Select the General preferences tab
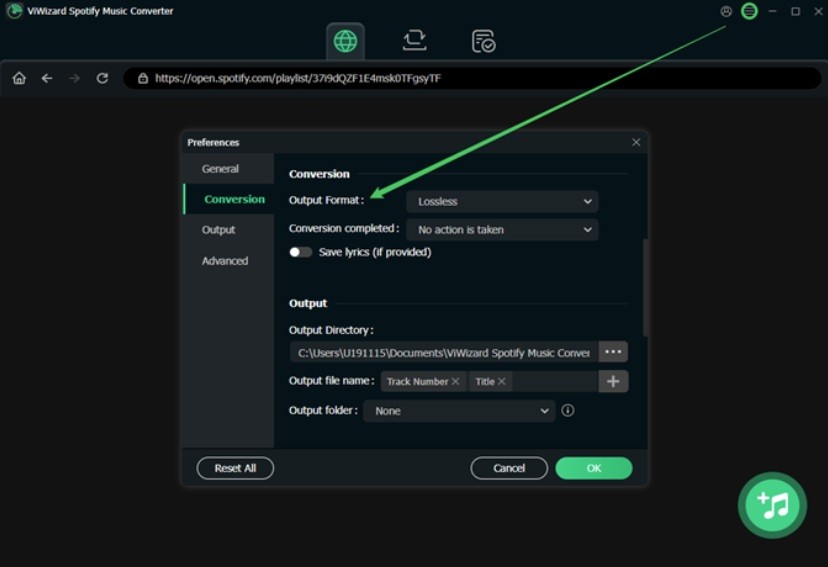 pyautogui.click(x=228, y=168)
